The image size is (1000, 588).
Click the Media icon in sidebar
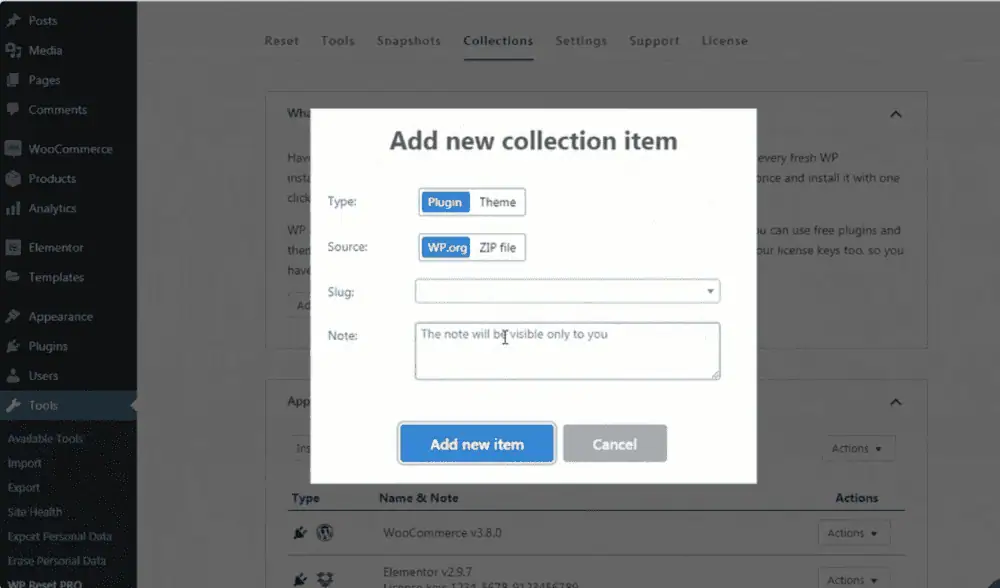(13, 51)
